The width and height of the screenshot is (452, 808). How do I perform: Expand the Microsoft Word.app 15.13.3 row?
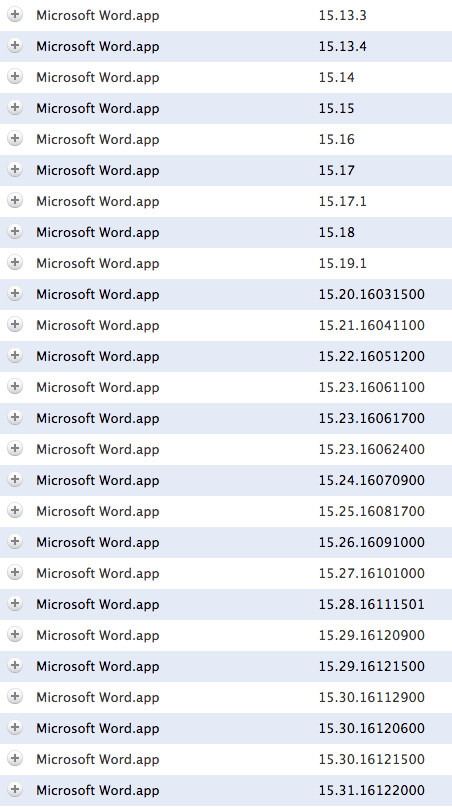15,14
